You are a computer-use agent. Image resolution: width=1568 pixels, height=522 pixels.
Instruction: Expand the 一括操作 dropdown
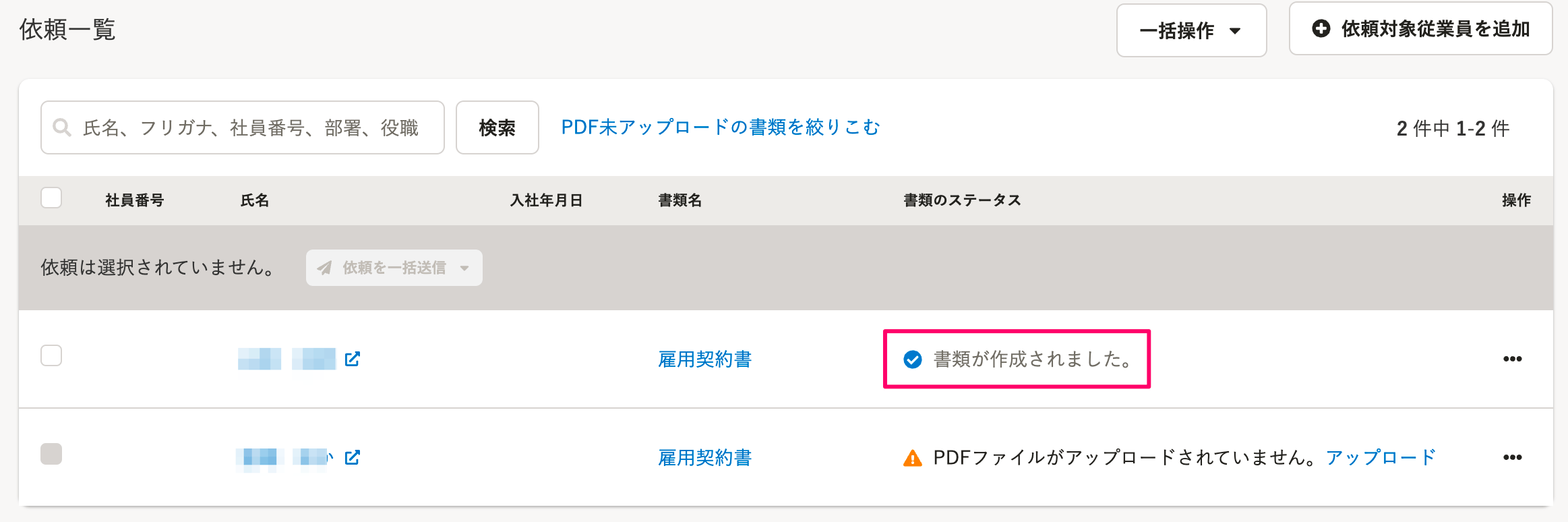[x=1191, y=30]
